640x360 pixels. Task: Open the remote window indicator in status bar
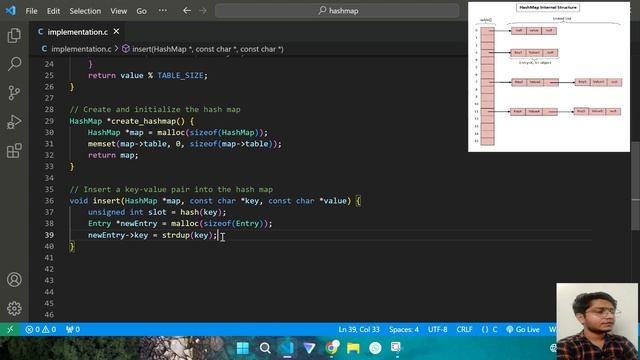pyautogui.click(x=10, y=329)
